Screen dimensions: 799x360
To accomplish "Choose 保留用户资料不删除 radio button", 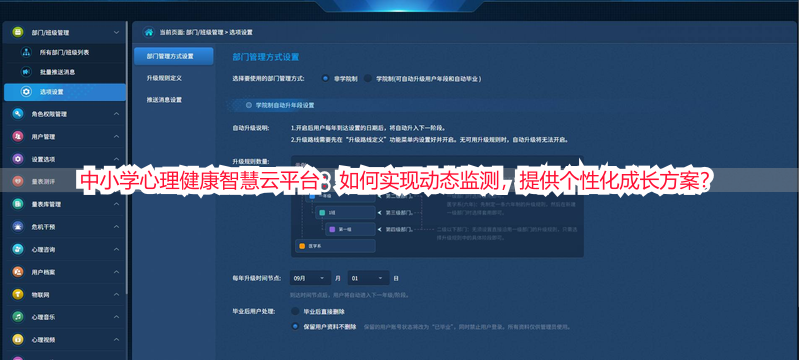I will tap(295, 326).
